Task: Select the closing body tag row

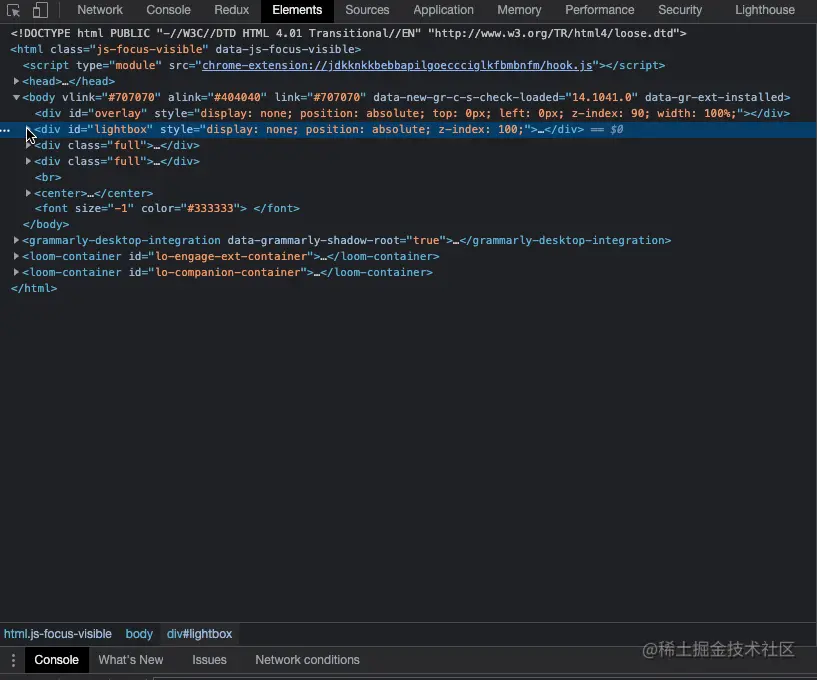Action: [x=46, y=225]
